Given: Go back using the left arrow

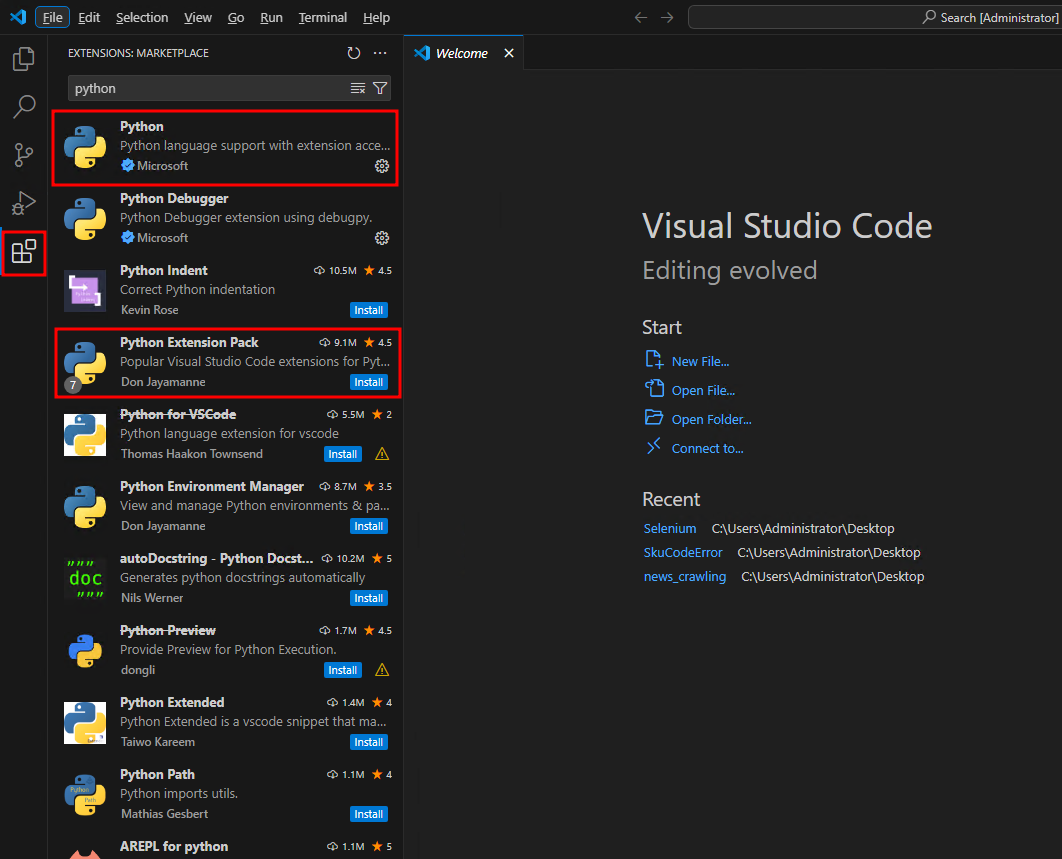Looking at the screenshot, I should pyautogui.click(x=641, y=18).
